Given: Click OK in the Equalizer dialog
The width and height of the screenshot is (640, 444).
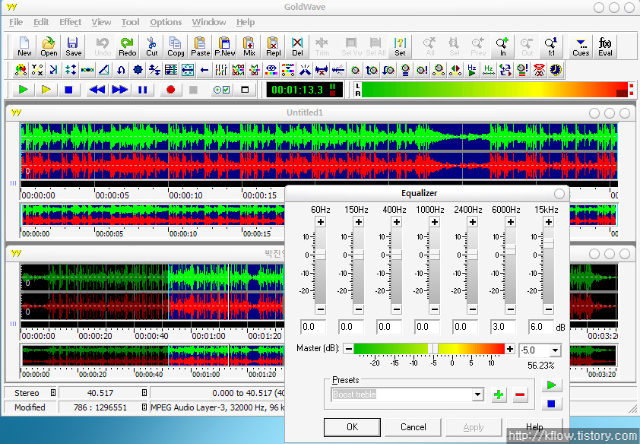Looking at the screenshot, I should click(x=352, y=427).
